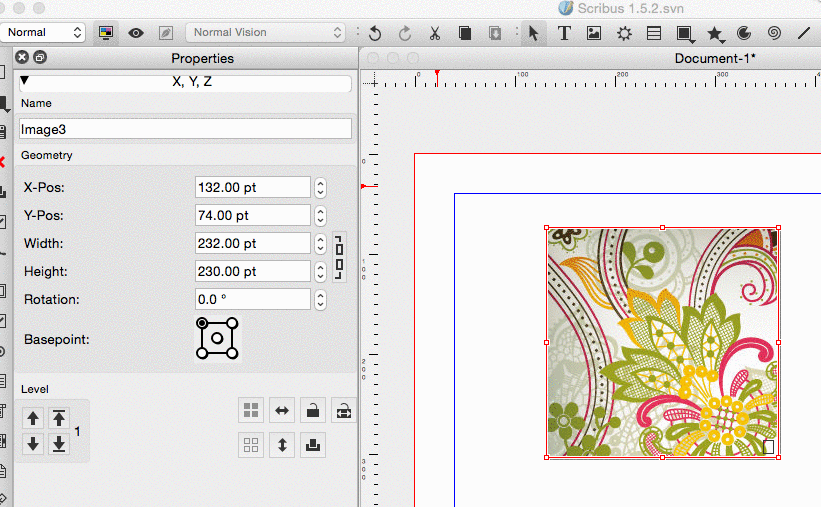Toggle keep aspect ratio chain link
Screen dimensions: 821x507
[x=340, y=257]
